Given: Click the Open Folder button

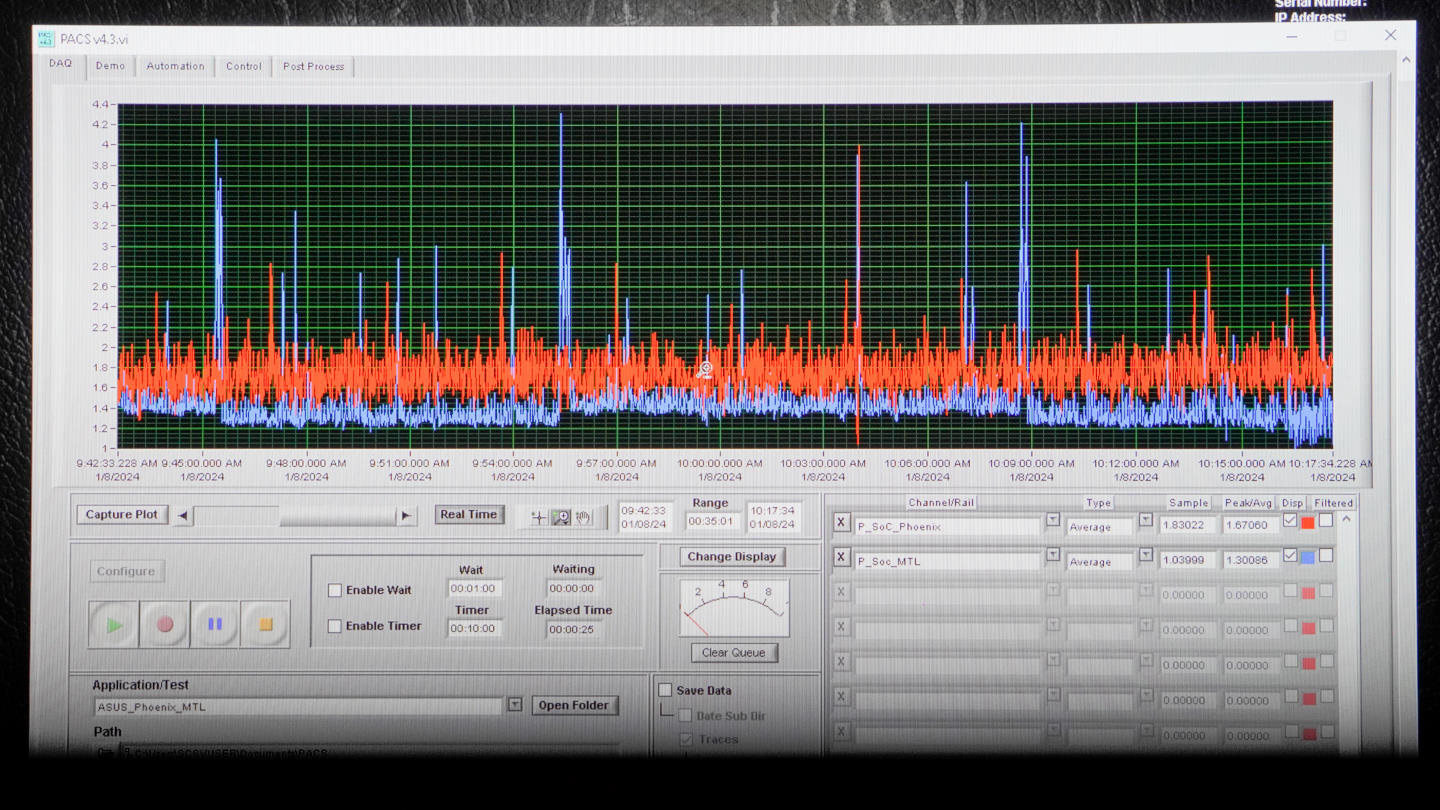Looking at the screenshot, I should pyautogui.click(x=574, y=705).
